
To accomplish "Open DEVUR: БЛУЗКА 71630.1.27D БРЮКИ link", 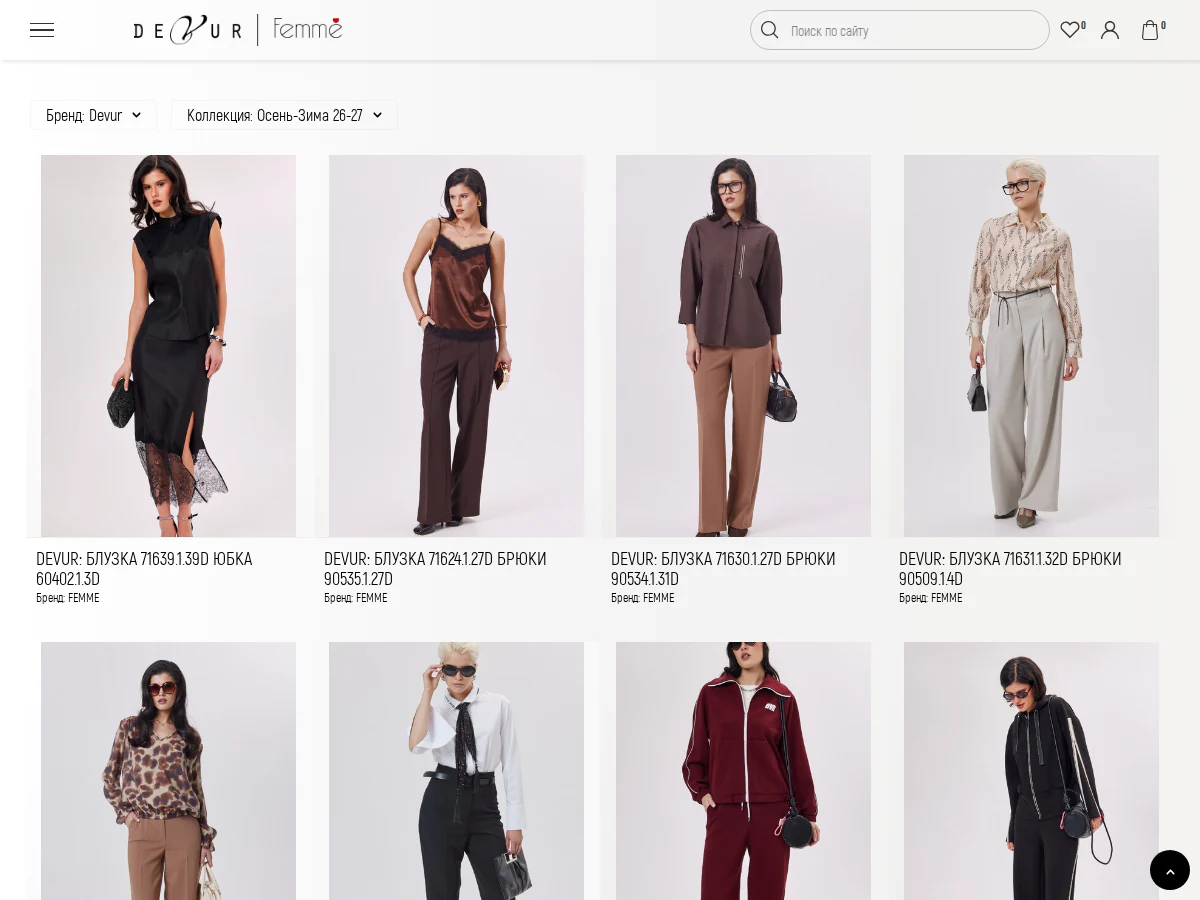I will tap(723, 569).
